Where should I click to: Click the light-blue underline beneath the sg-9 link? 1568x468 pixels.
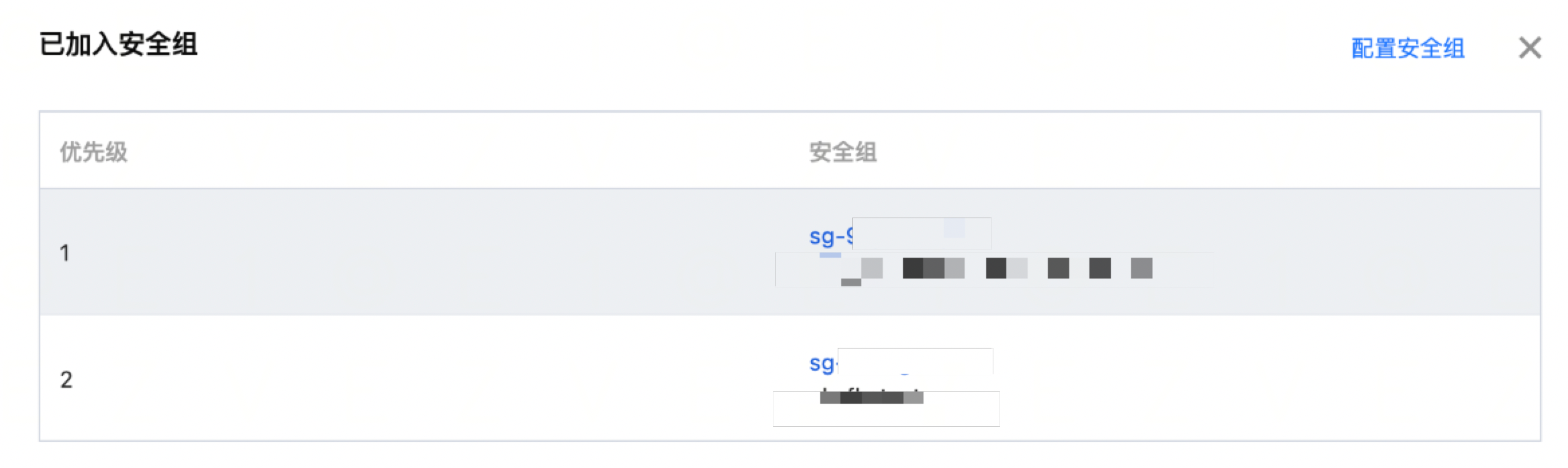(830, 255)
